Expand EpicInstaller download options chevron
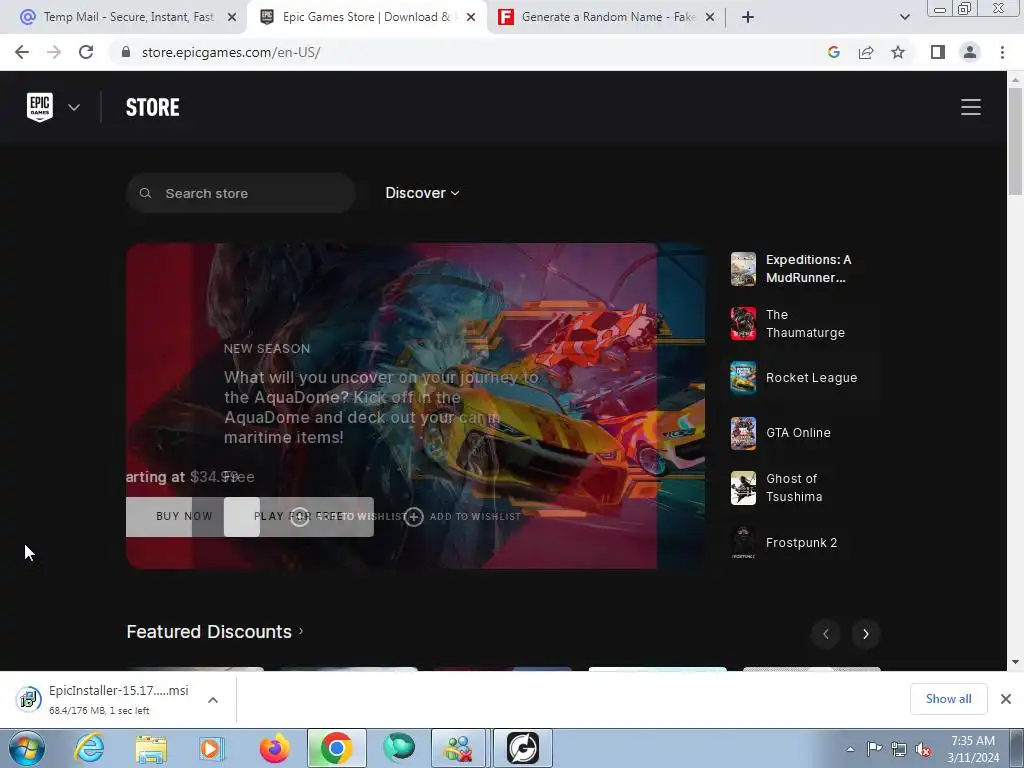 pyautogui.click(x=213, y=700)
